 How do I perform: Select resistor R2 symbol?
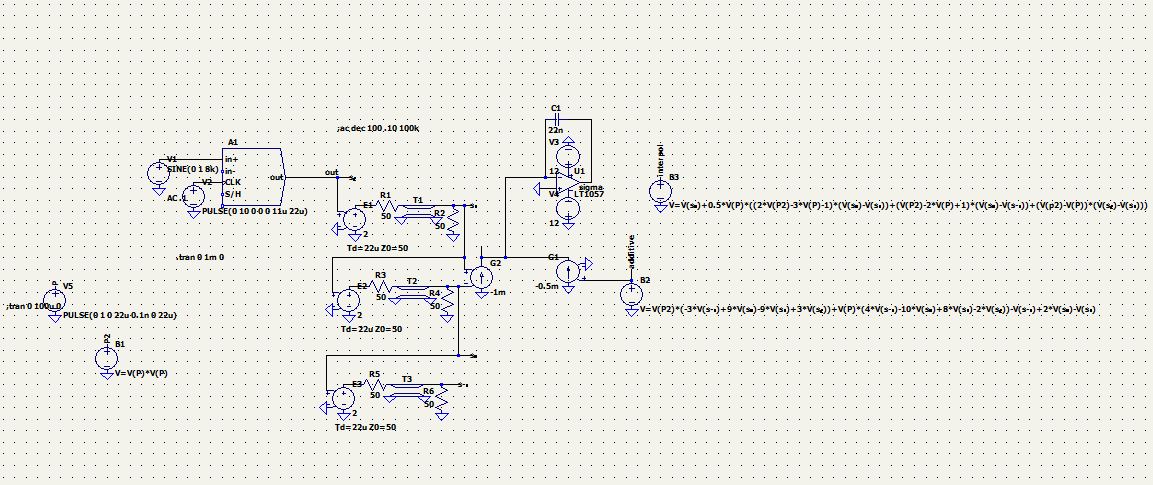click(x=454, y=218)
